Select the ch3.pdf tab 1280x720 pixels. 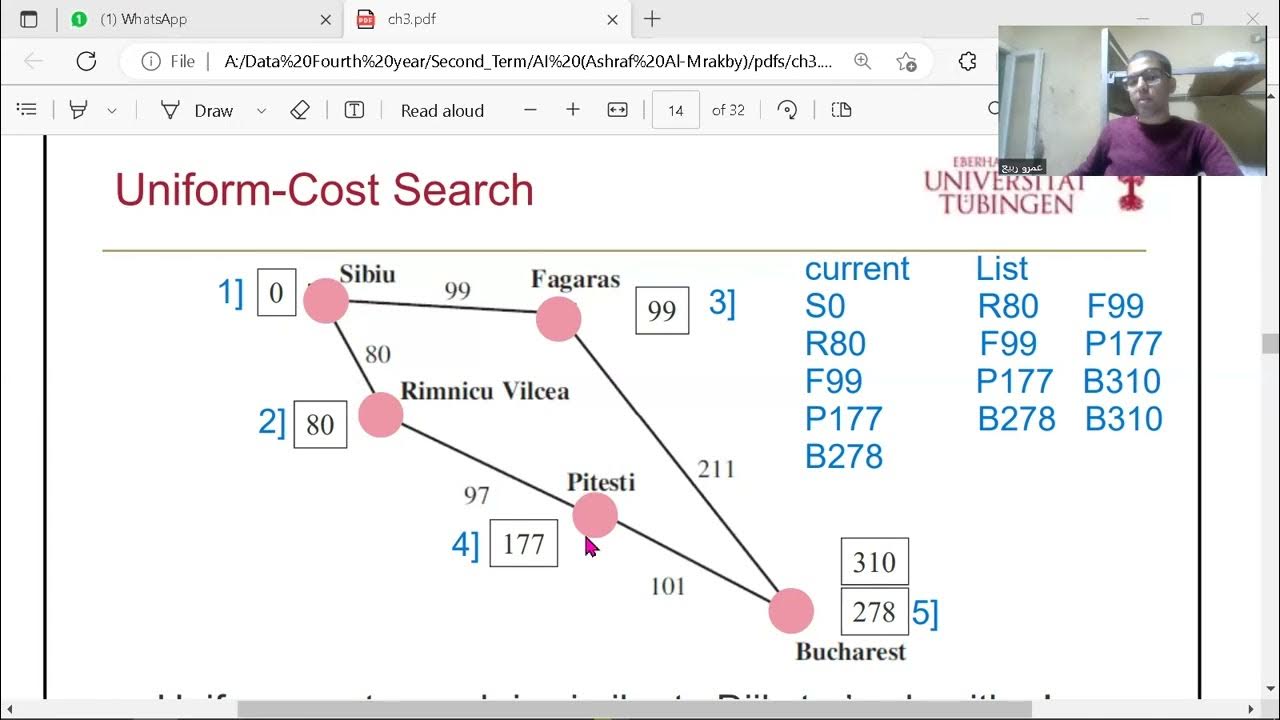pyautogui.click(x=487, y=19)
